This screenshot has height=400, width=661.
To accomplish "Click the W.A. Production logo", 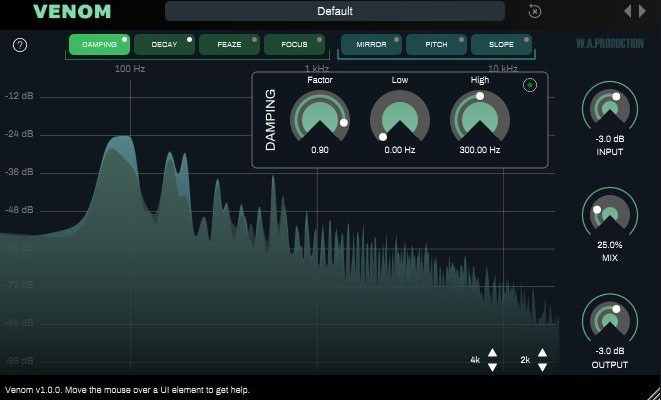I will pyautogui.click(x=609, y=44).
